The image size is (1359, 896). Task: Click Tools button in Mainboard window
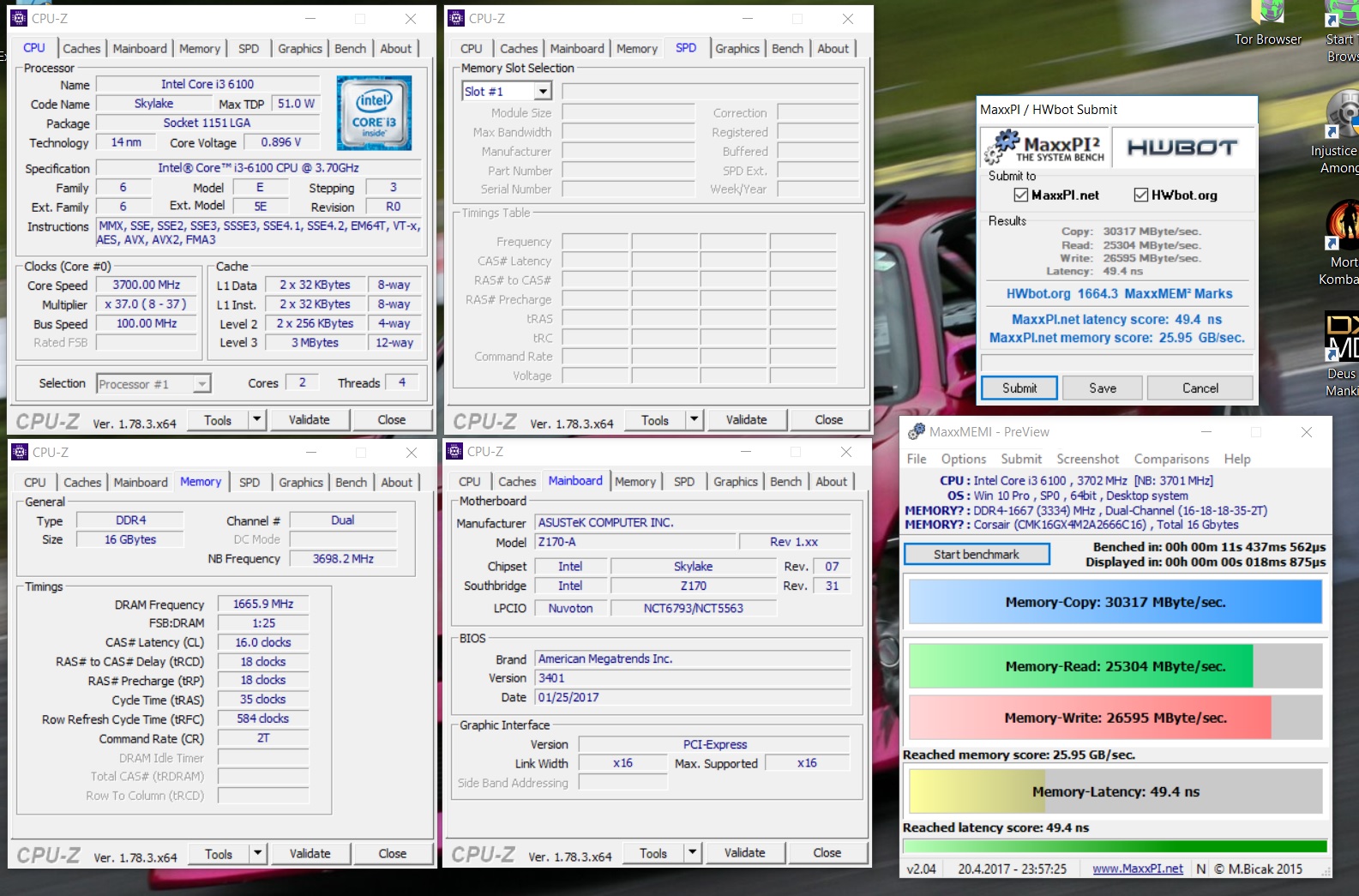click(x=653, y=852)
